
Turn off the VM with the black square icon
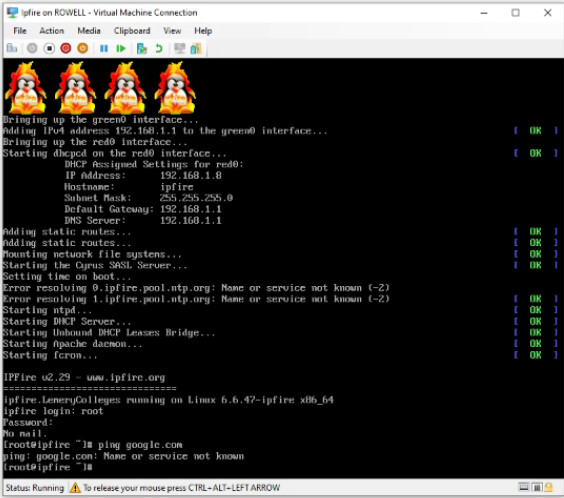point(49,48)
